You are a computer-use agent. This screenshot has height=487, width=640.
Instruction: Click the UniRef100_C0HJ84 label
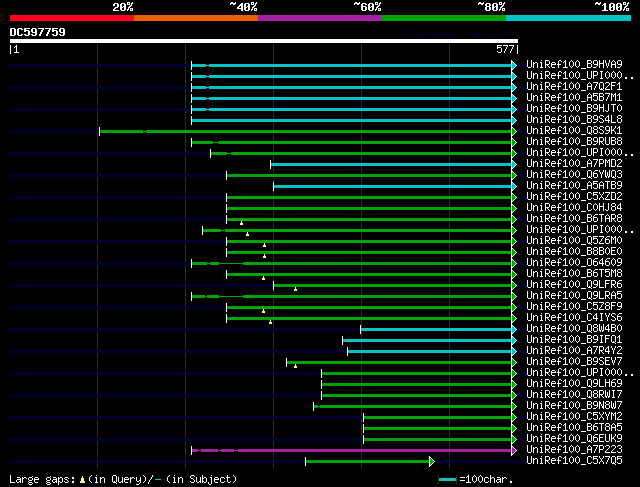(x=574, y=208)
